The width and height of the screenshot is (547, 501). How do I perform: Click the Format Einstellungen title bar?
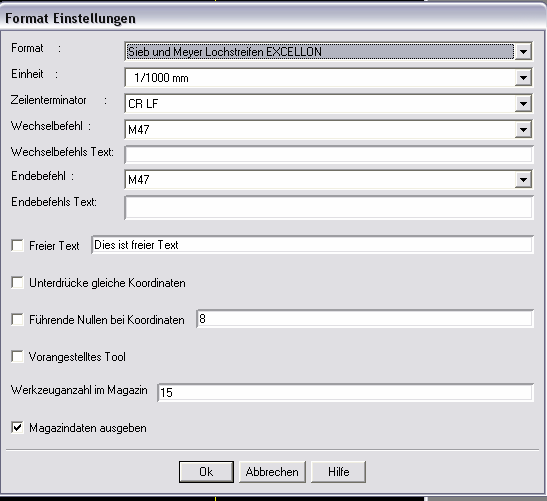[272, 18]
